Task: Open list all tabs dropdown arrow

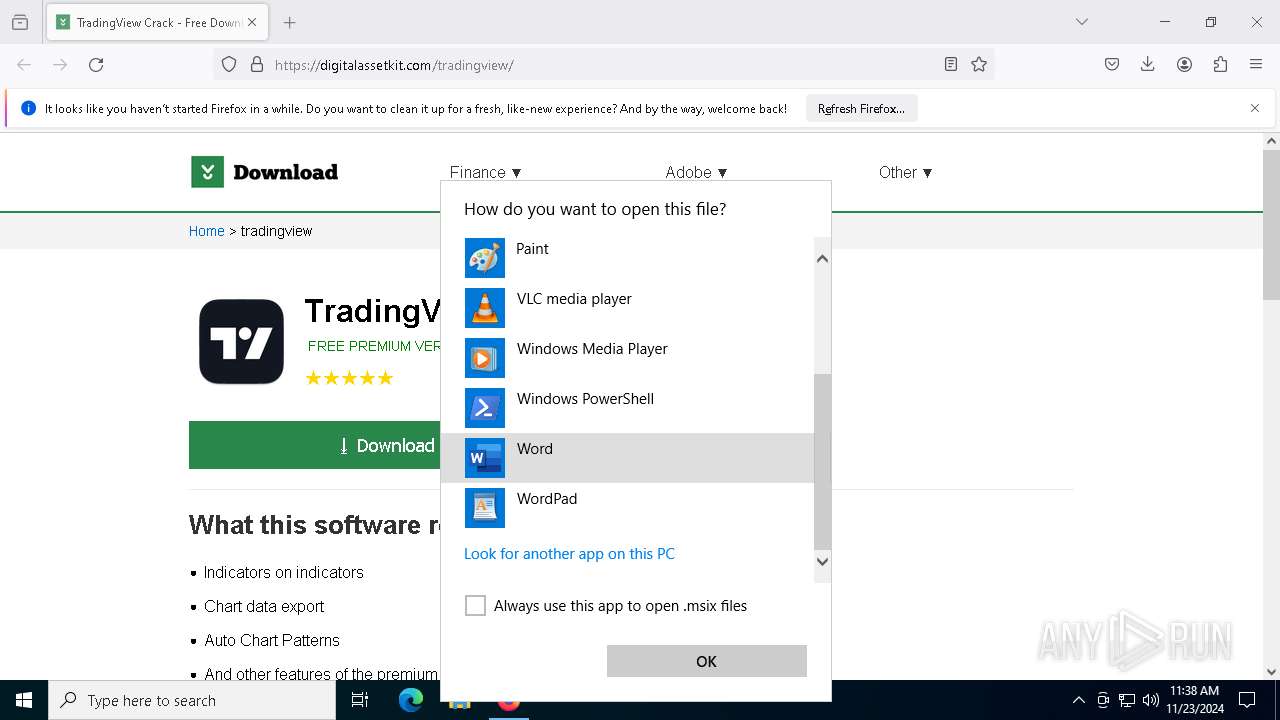Action: (1082, 22)
